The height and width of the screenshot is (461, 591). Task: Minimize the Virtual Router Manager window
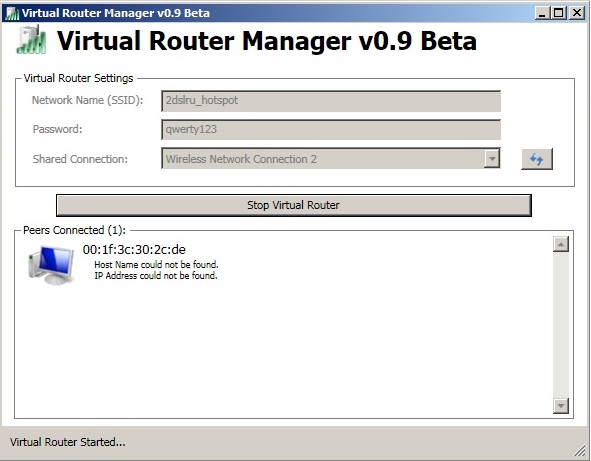click(542, 13)
